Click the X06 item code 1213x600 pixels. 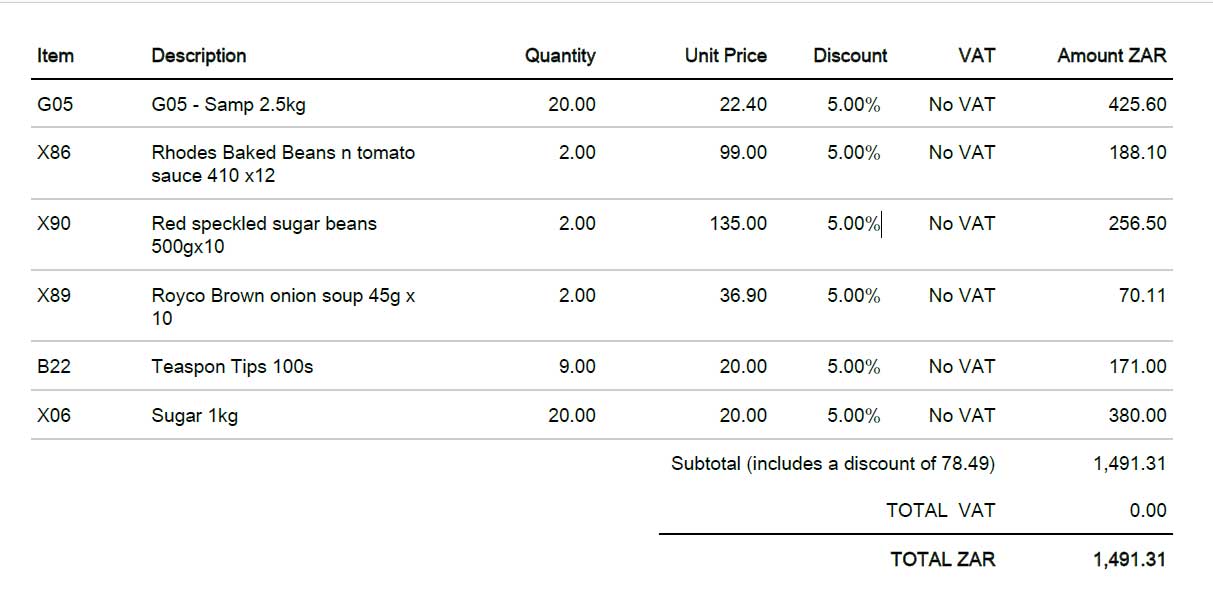[x=54, y=416]
